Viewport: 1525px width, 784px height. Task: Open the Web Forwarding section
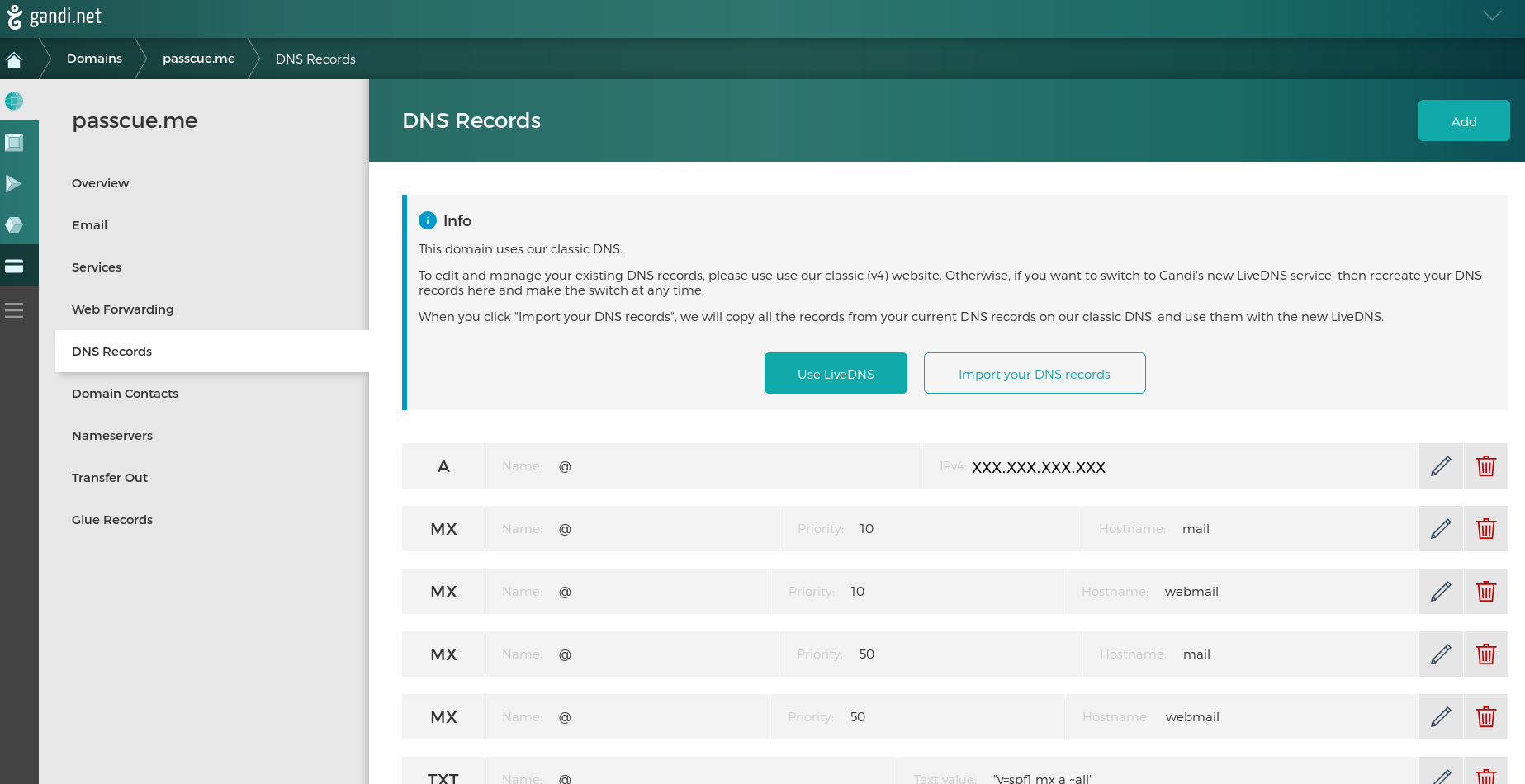(123, 309)
